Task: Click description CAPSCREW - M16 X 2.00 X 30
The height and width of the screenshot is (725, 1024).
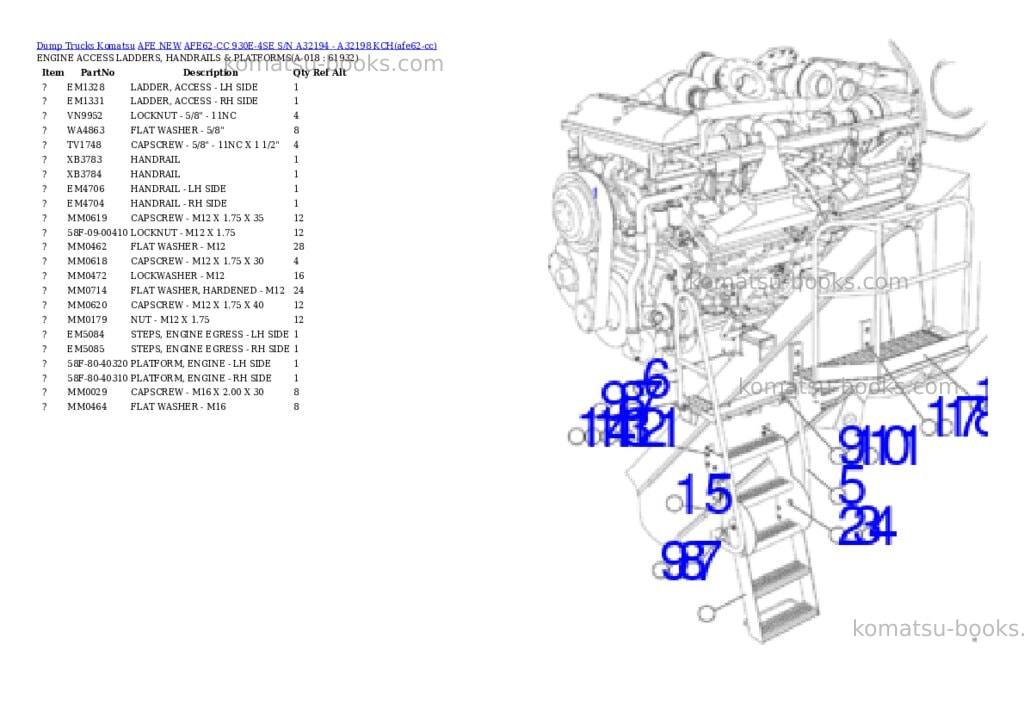Action: point(197,392)
